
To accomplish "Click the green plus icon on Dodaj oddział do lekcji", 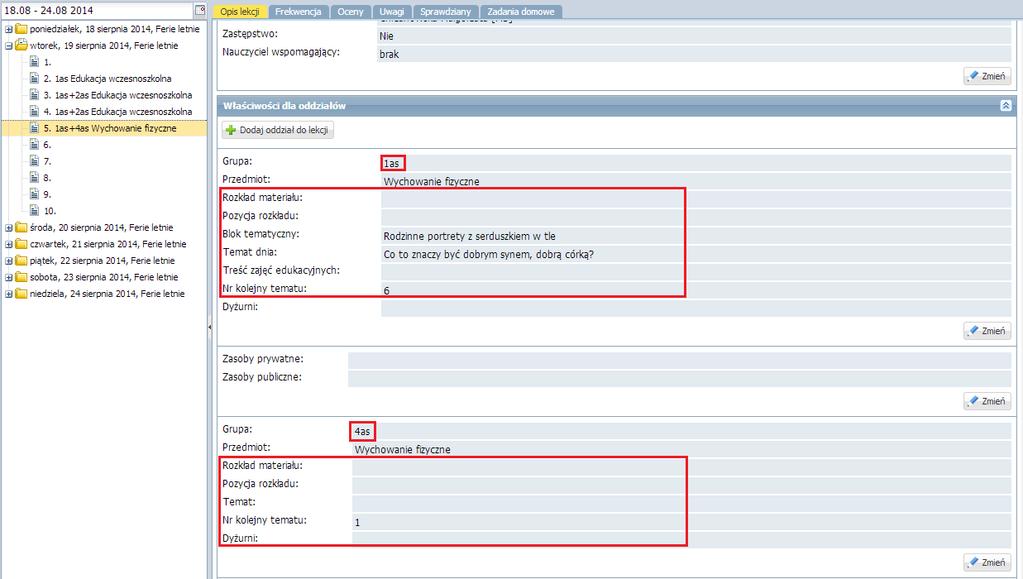I will point(230,130).
